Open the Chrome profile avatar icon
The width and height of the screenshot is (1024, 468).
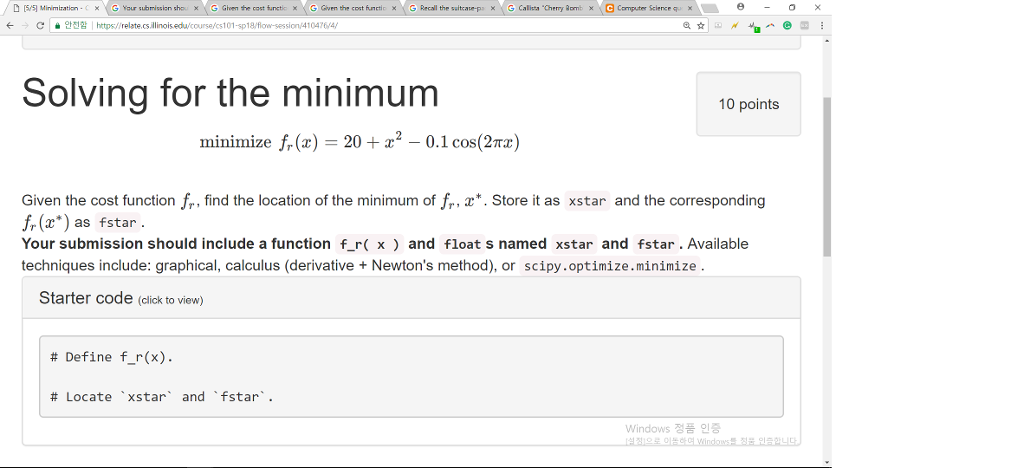click(x=740, y=7)
